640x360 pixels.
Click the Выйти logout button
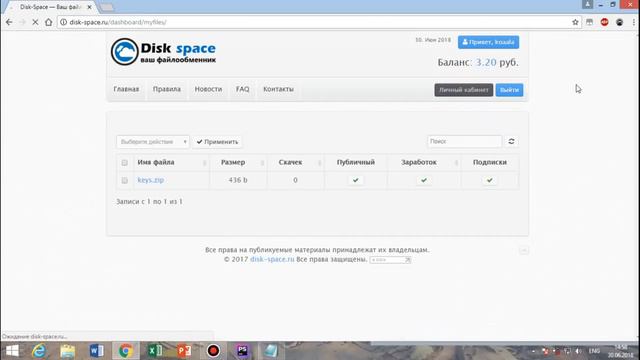509,90
